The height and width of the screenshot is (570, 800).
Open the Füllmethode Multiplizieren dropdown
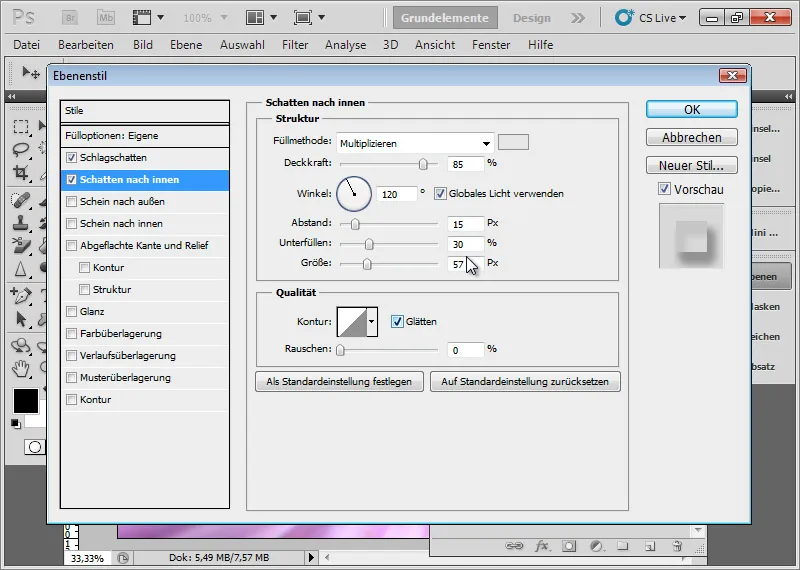pos(415,143)
